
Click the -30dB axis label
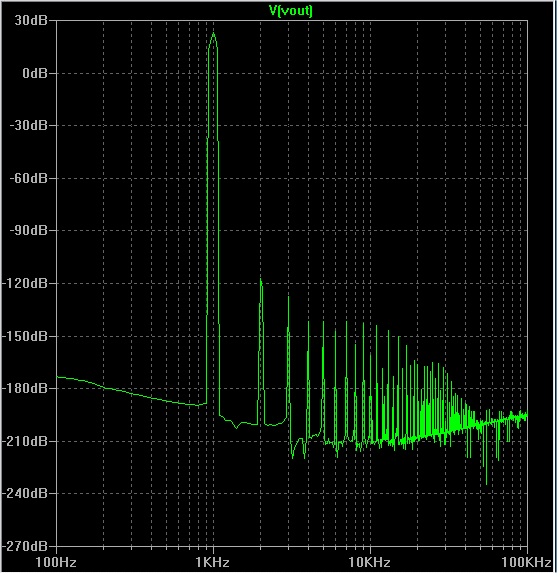[x=29, y=126]
